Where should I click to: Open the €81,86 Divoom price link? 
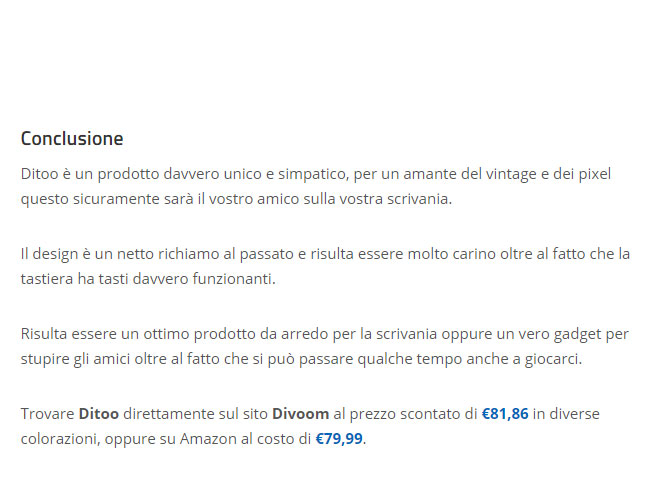pos(504,413)
